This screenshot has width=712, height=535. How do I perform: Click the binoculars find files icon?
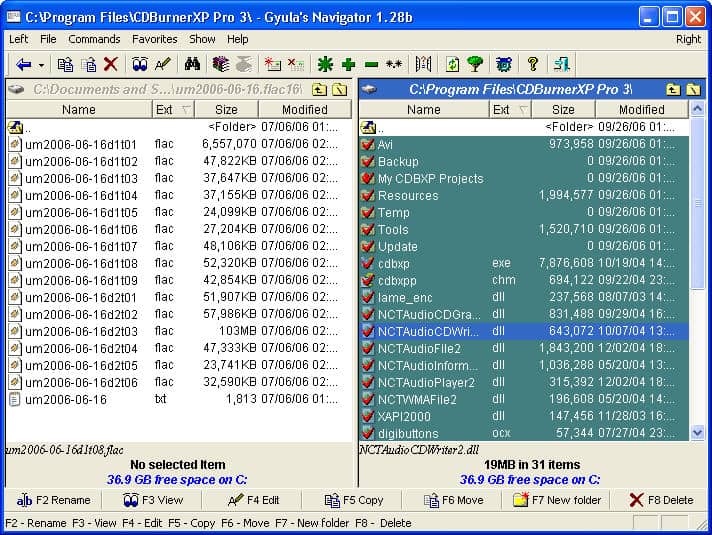point(192,64)
